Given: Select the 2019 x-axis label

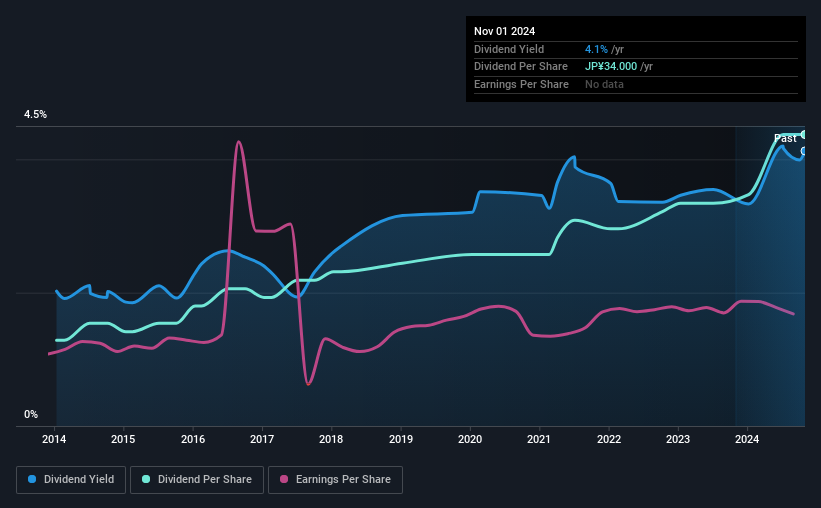Looking at the screenshot, I should [x=401, y=439].
